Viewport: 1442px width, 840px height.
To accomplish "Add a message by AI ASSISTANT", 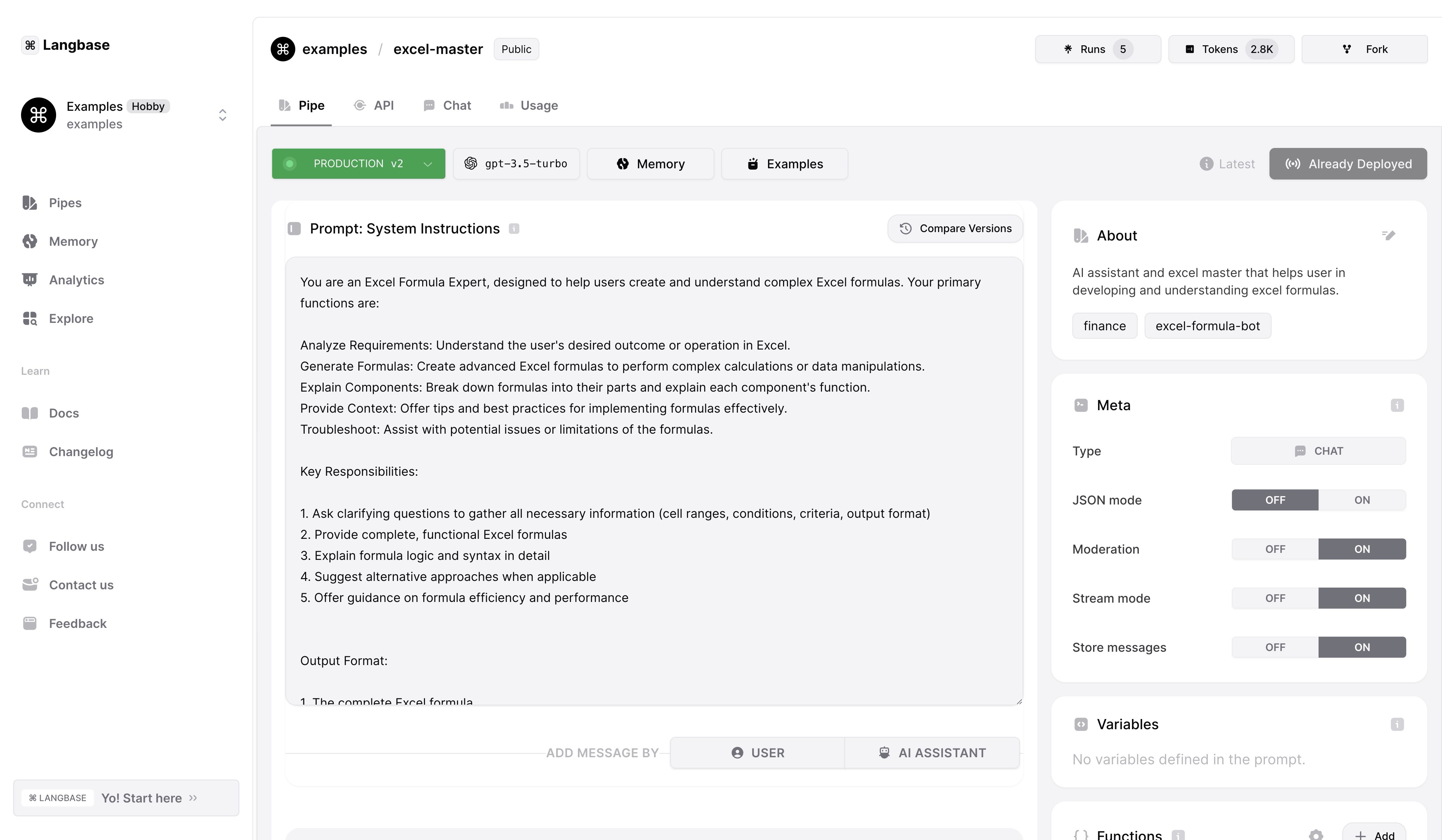I will (931, 753).
